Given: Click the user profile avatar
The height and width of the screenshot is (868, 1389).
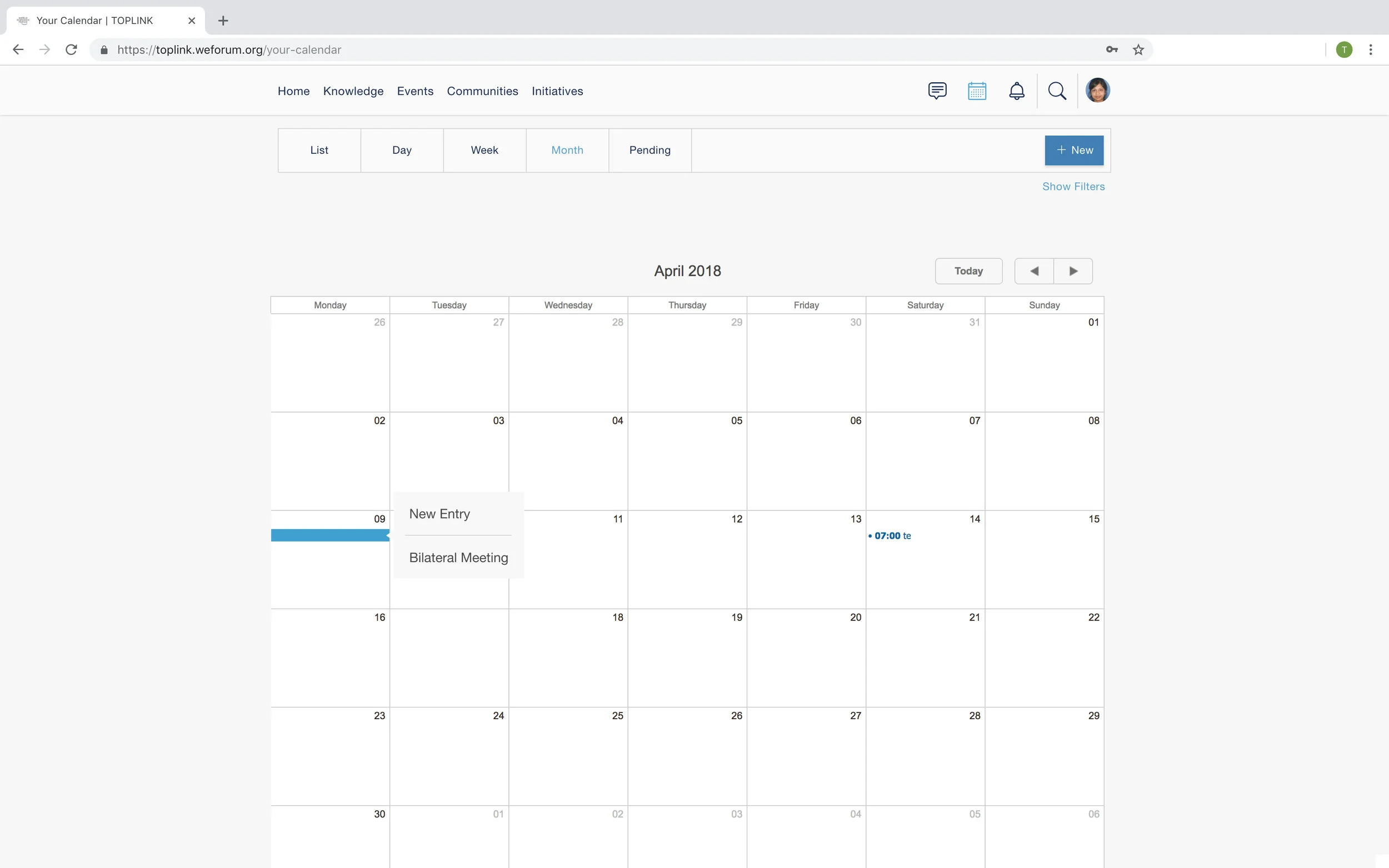Looking at the screenshot, I should coord(1097,91).
